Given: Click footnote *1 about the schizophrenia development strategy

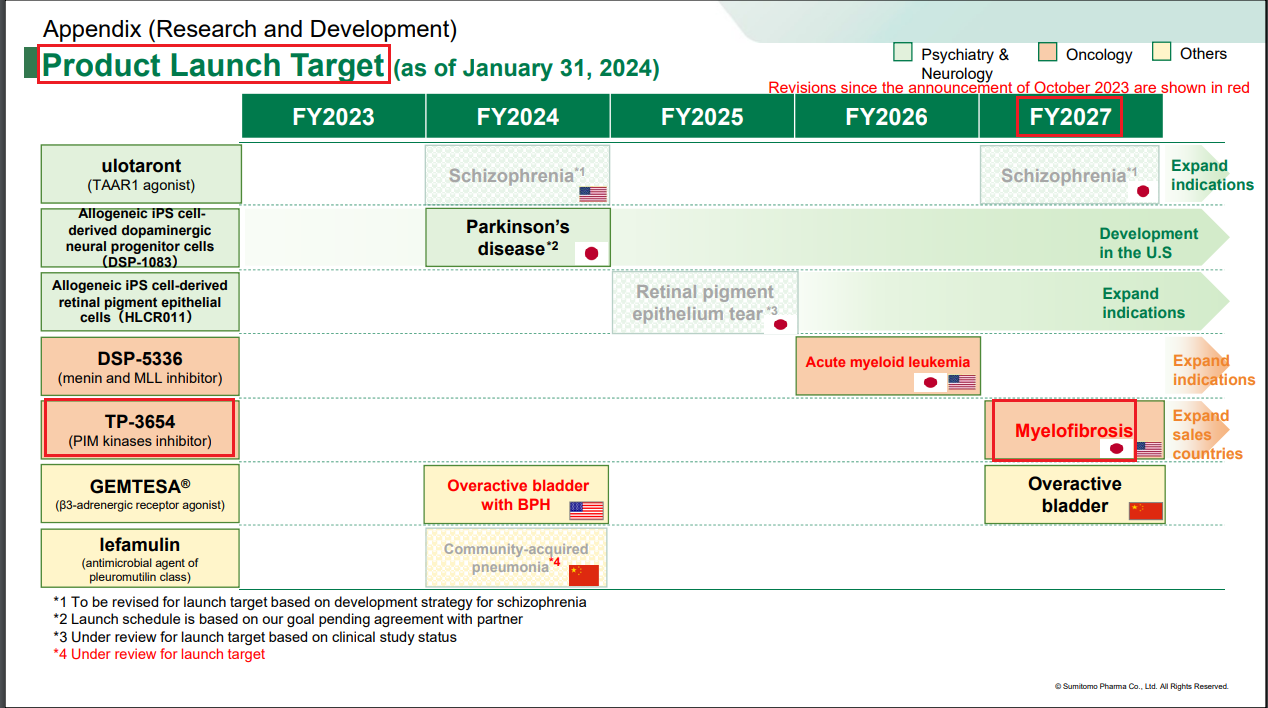Looking at the screenshot, I should click(x=320, y=602).
